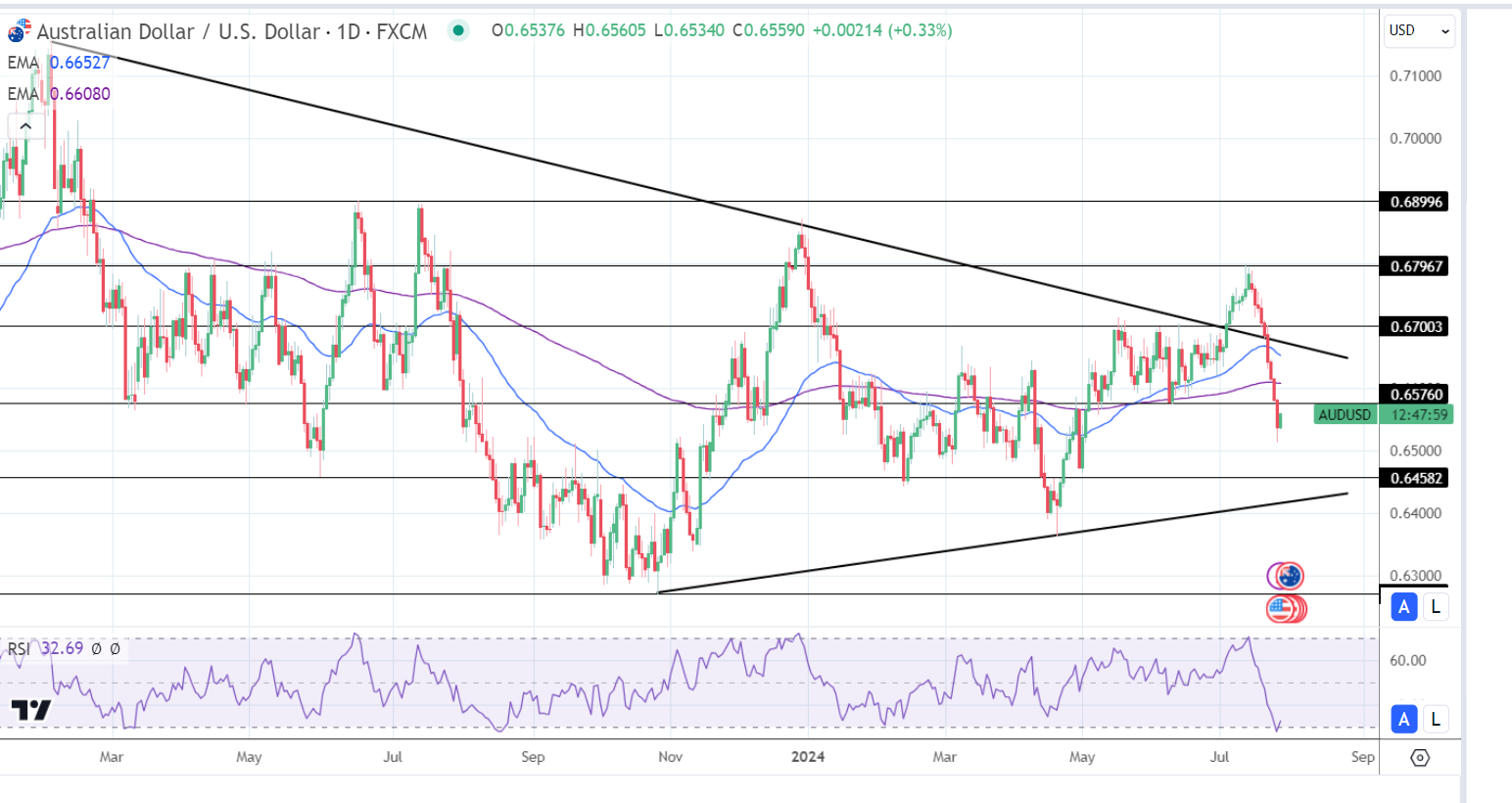Viewport: 1512px width, 803px height.
Task: Click the 0.68996 horizontal line price tag
Action: point(1416,202)
